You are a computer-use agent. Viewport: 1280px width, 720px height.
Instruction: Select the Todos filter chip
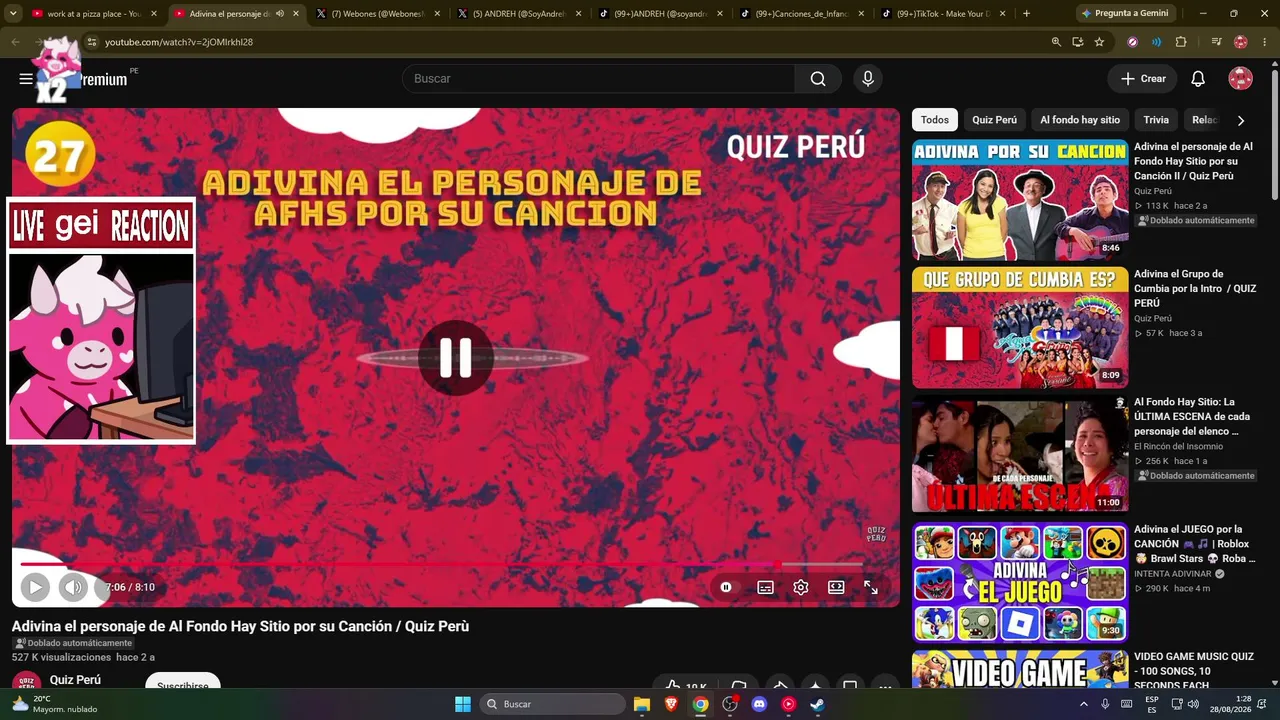pos(935,120)
